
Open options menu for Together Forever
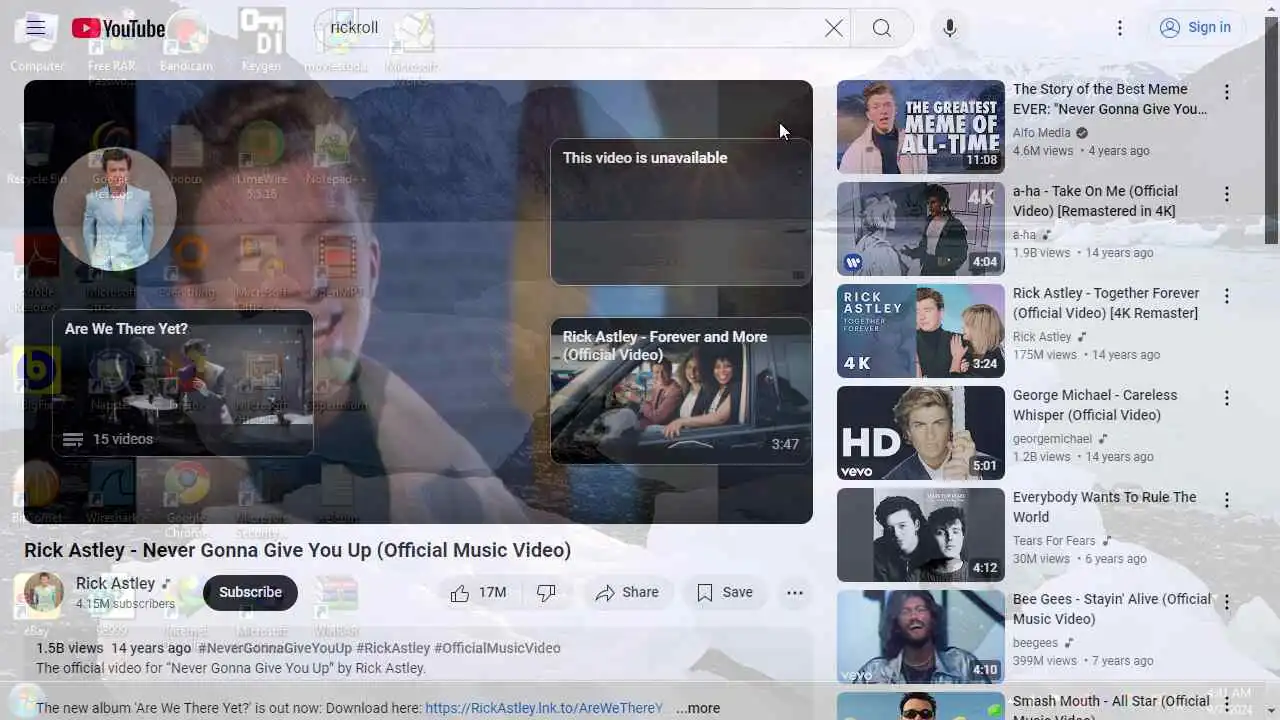tap(1227, 296)
